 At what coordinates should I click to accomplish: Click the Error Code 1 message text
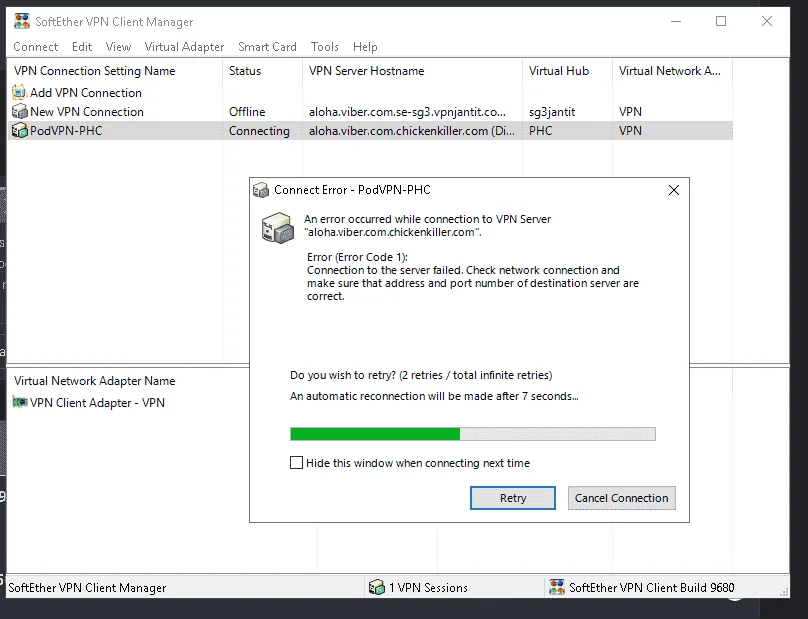[x=473, y=276]
